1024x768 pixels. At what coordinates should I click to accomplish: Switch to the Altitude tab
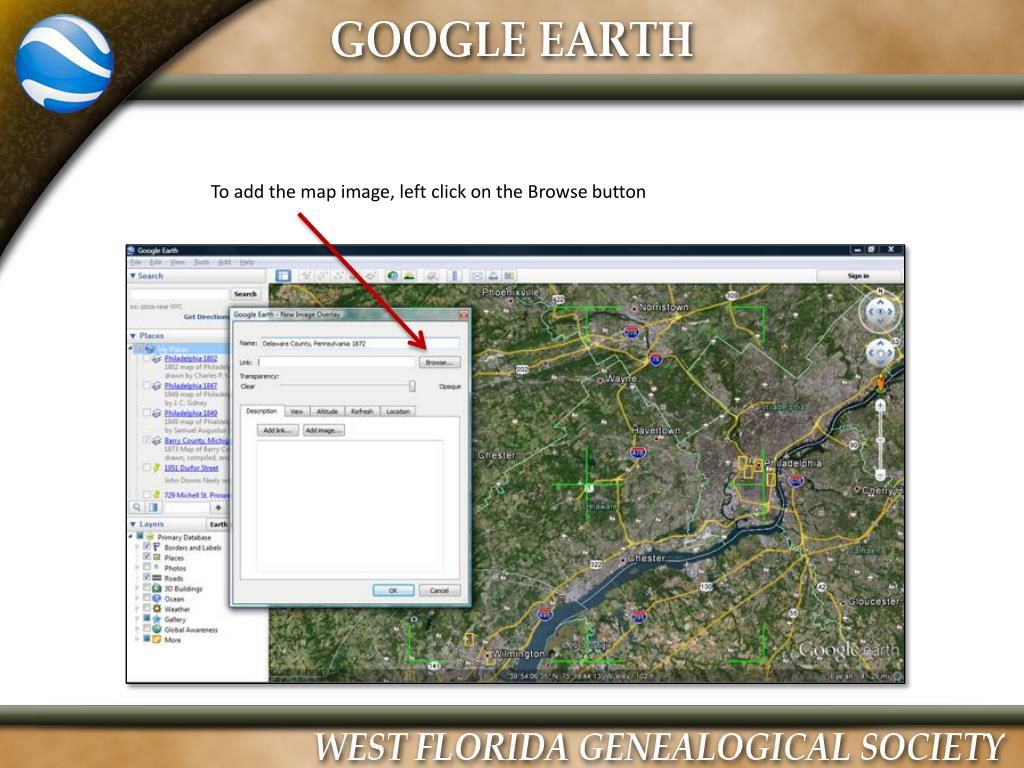327,411
